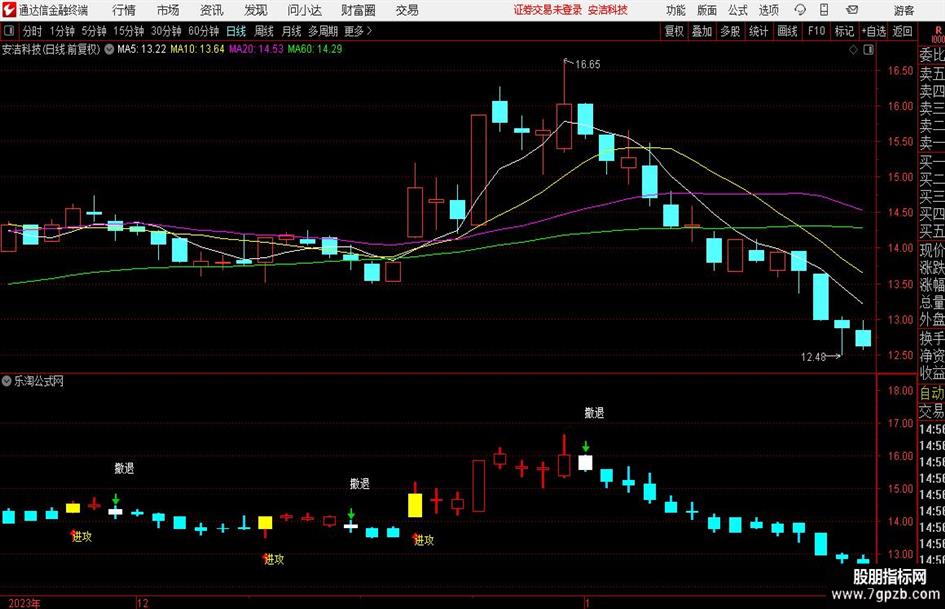This screenshot has height=609, width=945.
Task: Click the 自动 label in the right panel
Action: (x=932, y=393)
